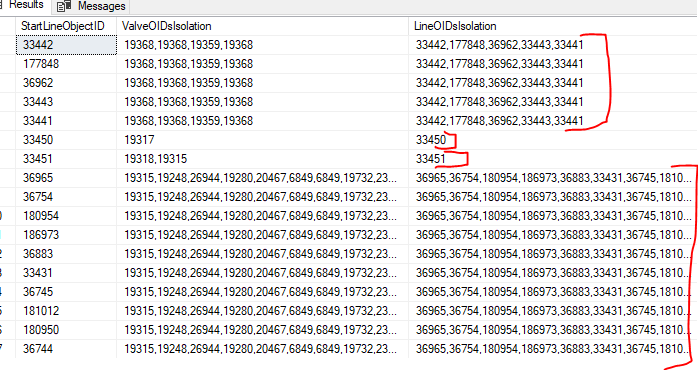Select the StartLineObjectID cell 33450
Viewport: 698px width, 370px height.
pyautogui.click(x=66, y=140)
